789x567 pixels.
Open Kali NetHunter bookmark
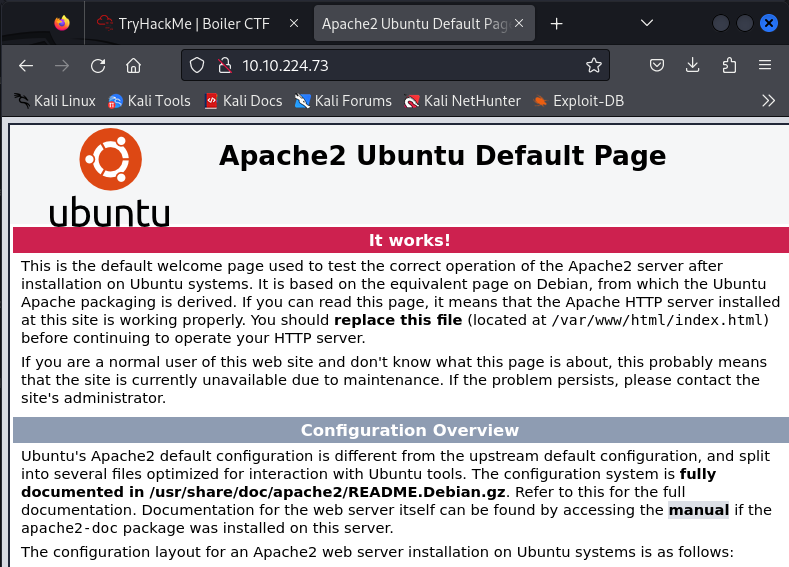coord(462,101)
